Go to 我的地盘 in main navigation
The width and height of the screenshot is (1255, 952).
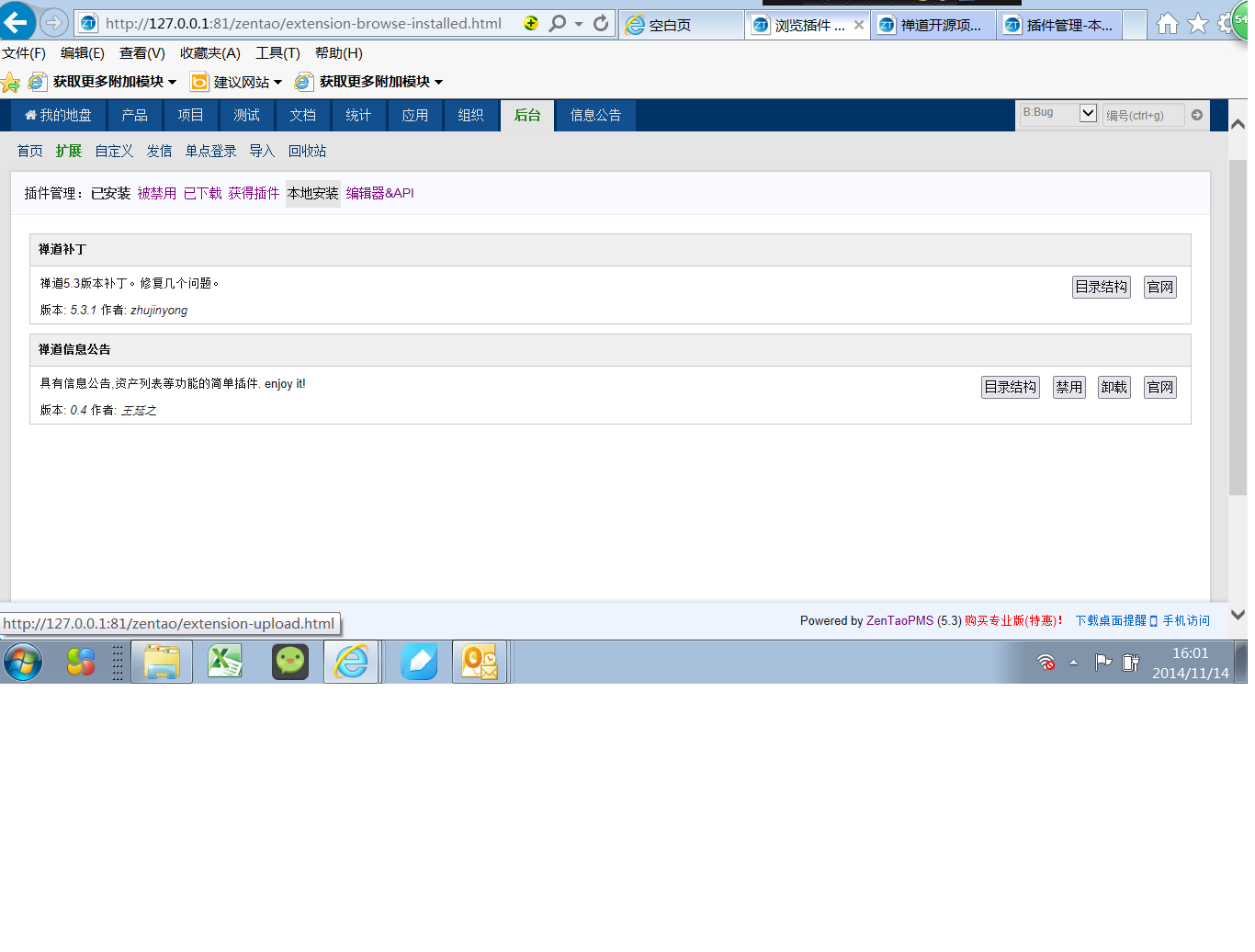(x=58, y=115)
